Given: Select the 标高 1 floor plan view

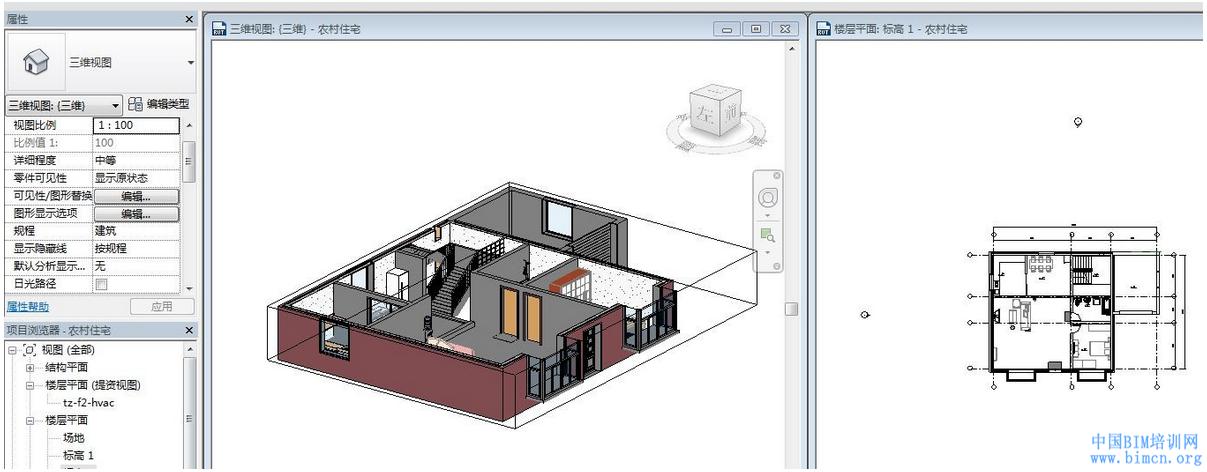Looking at the screenshot, I should coord(78,455).
